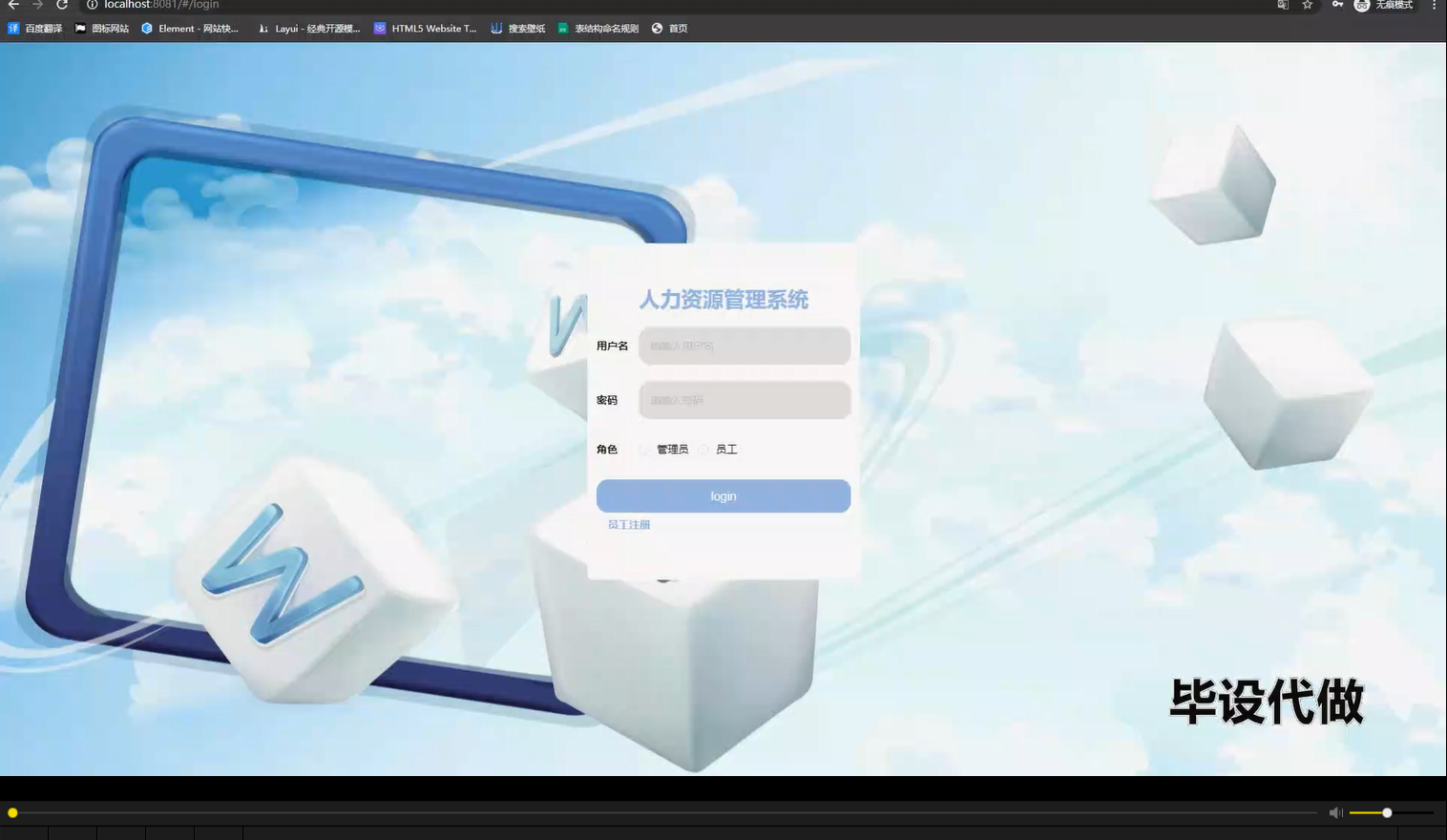Open the 表结构命名规则 bookmark
Viewport: 1447px width, 840px height.
pos(598,29)
